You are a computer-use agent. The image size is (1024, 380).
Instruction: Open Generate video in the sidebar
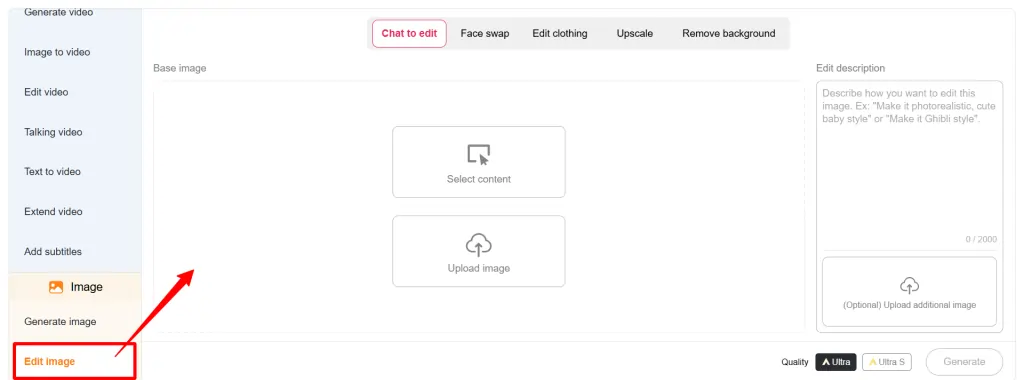click(x=59, y=12)
